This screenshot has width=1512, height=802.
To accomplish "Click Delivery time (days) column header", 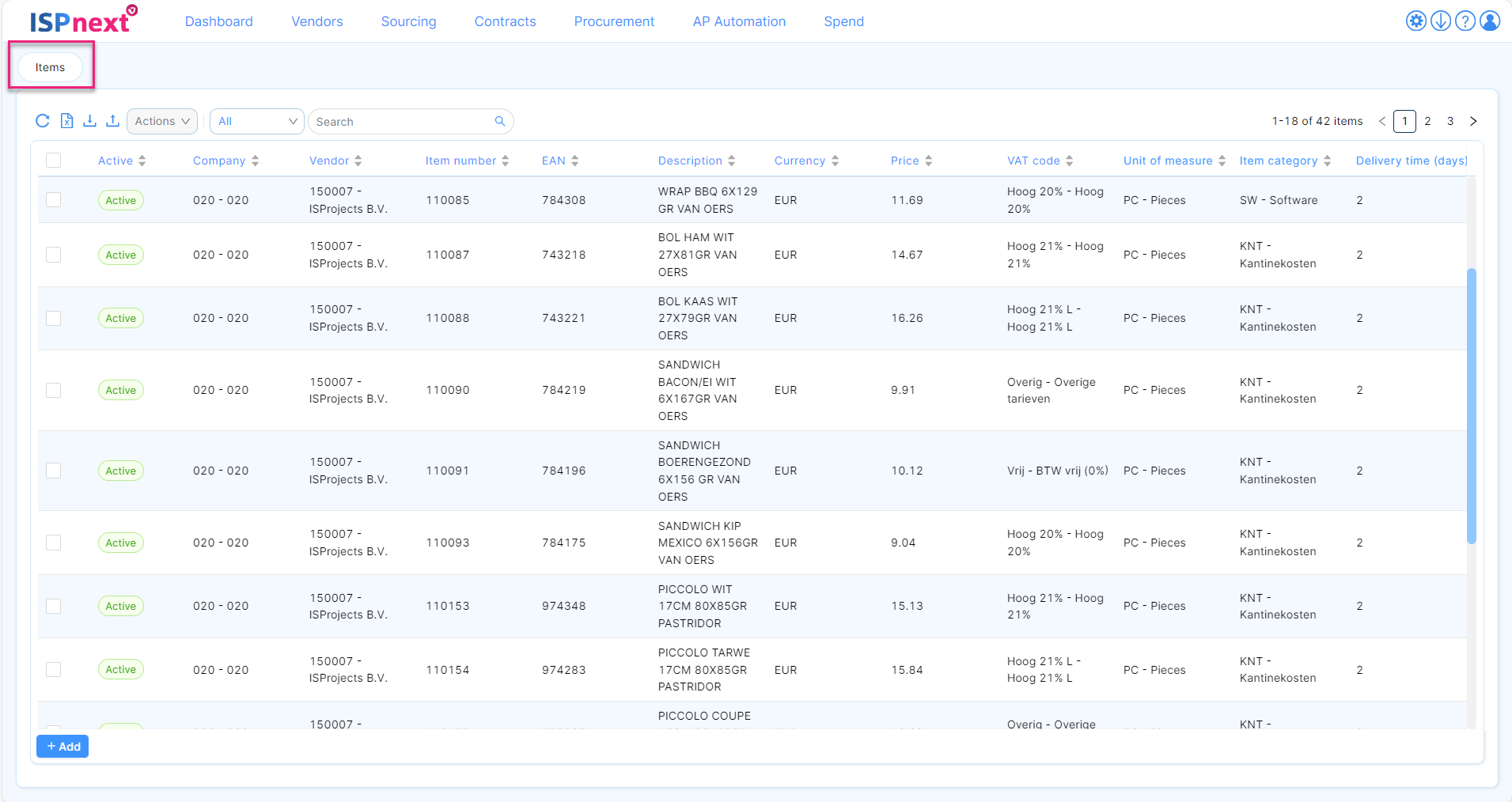I will tap(1412, 161).
